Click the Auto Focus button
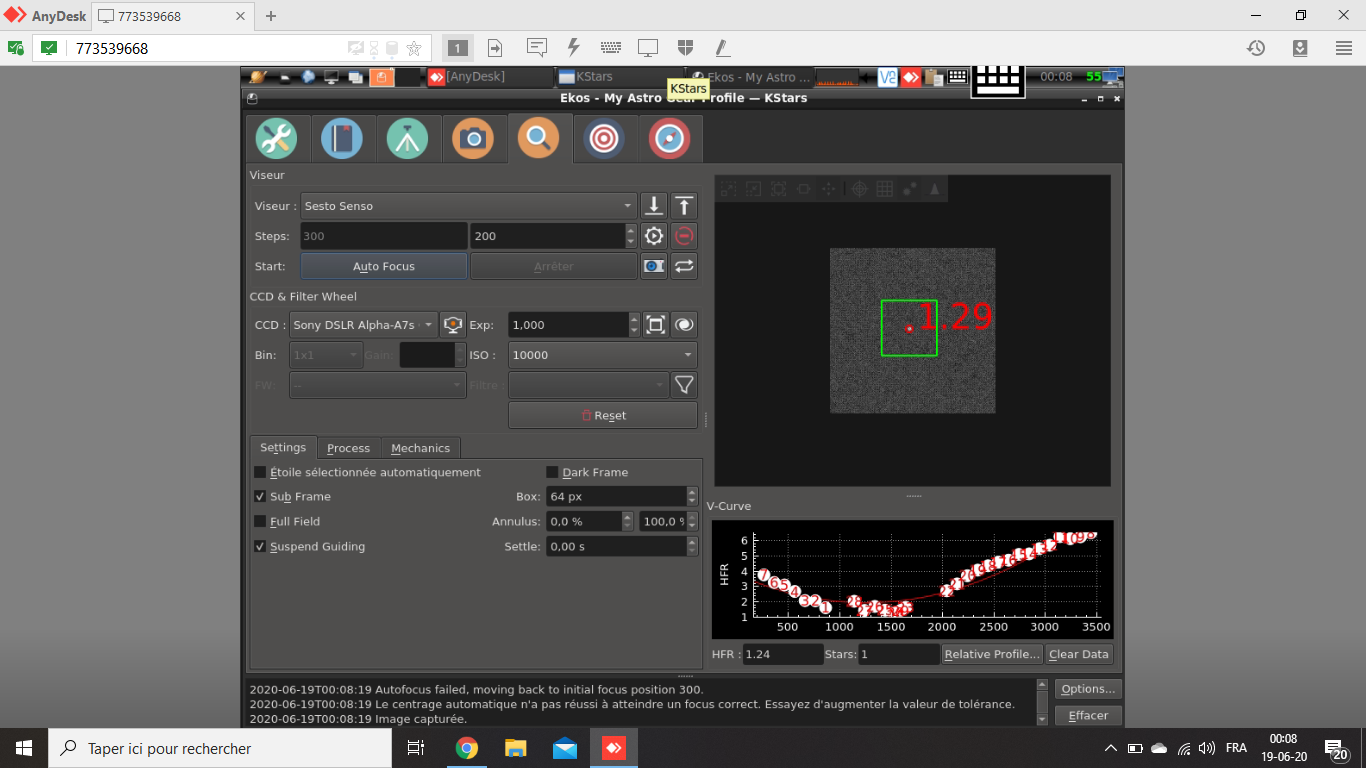 click(x=384, y=266)
